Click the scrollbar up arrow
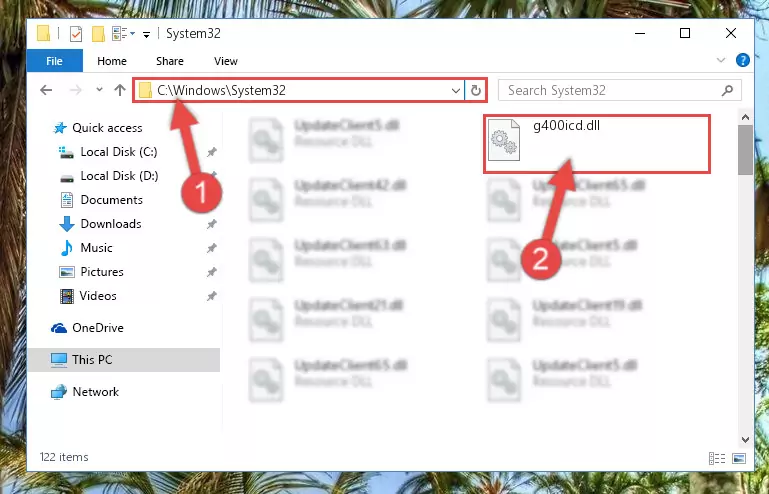 745,117
